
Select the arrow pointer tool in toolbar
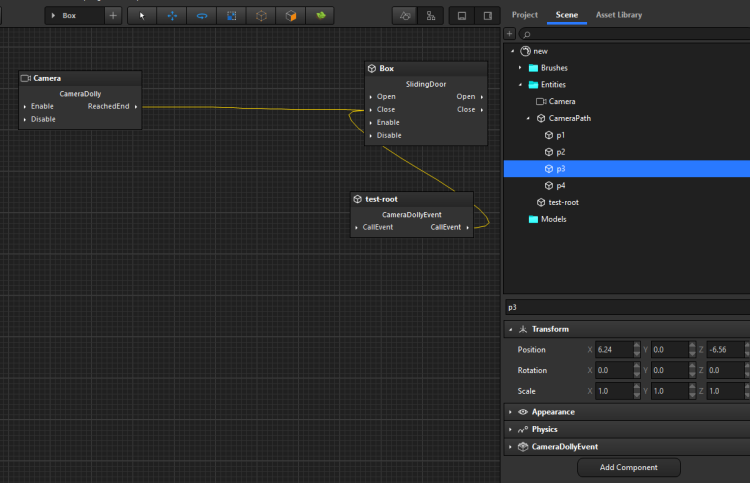point(142,16)
